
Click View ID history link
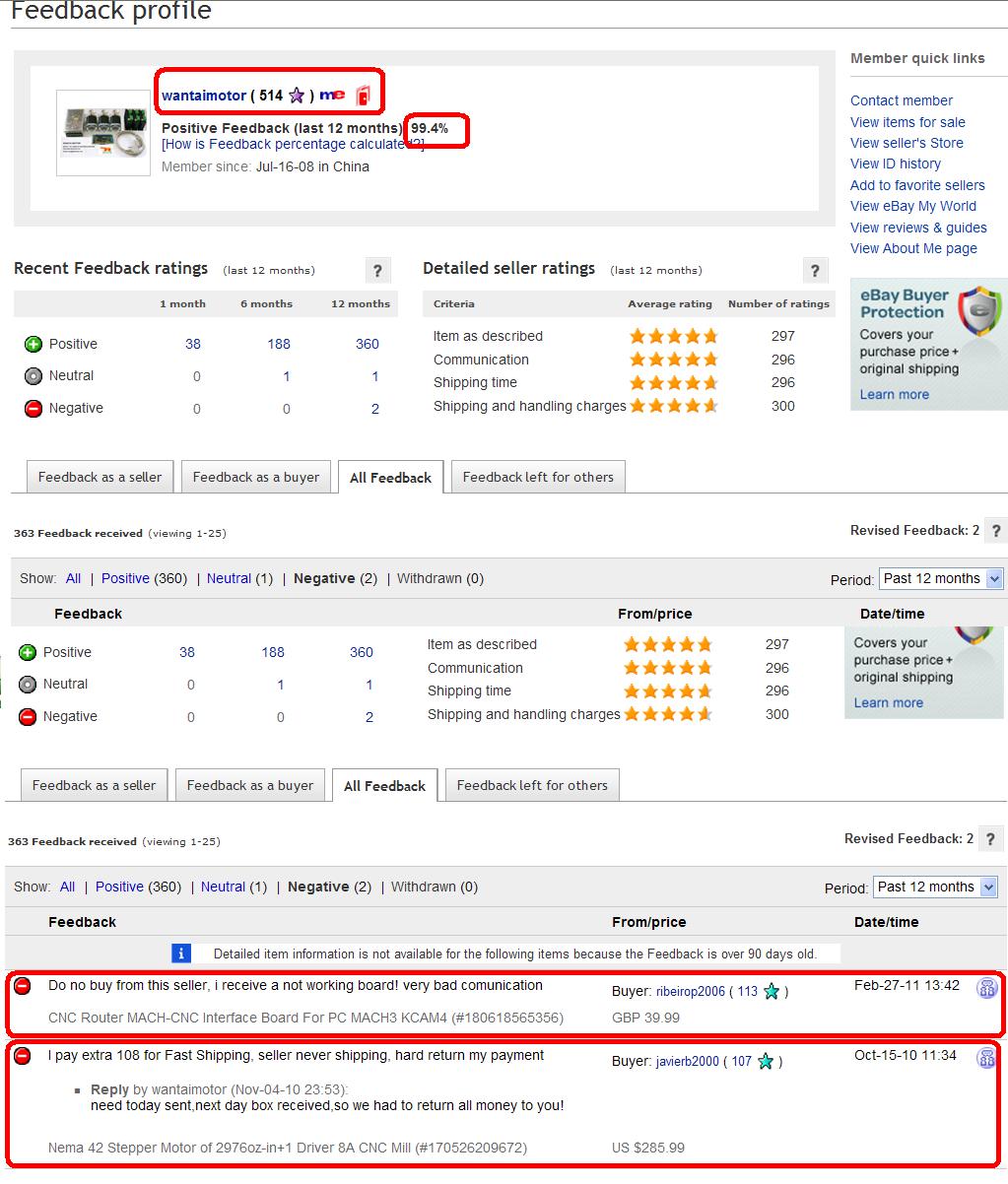point(896,164)
